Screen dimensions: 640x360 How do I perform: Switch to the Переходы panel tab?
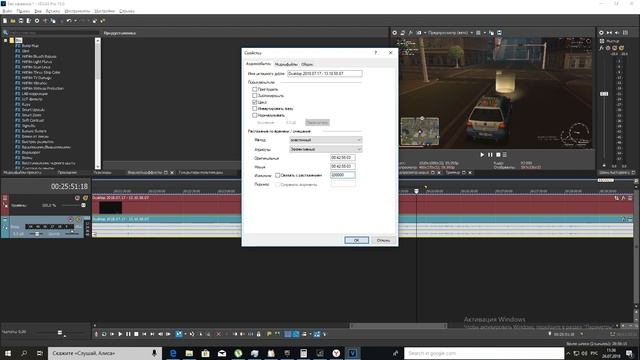click(102, 173)
